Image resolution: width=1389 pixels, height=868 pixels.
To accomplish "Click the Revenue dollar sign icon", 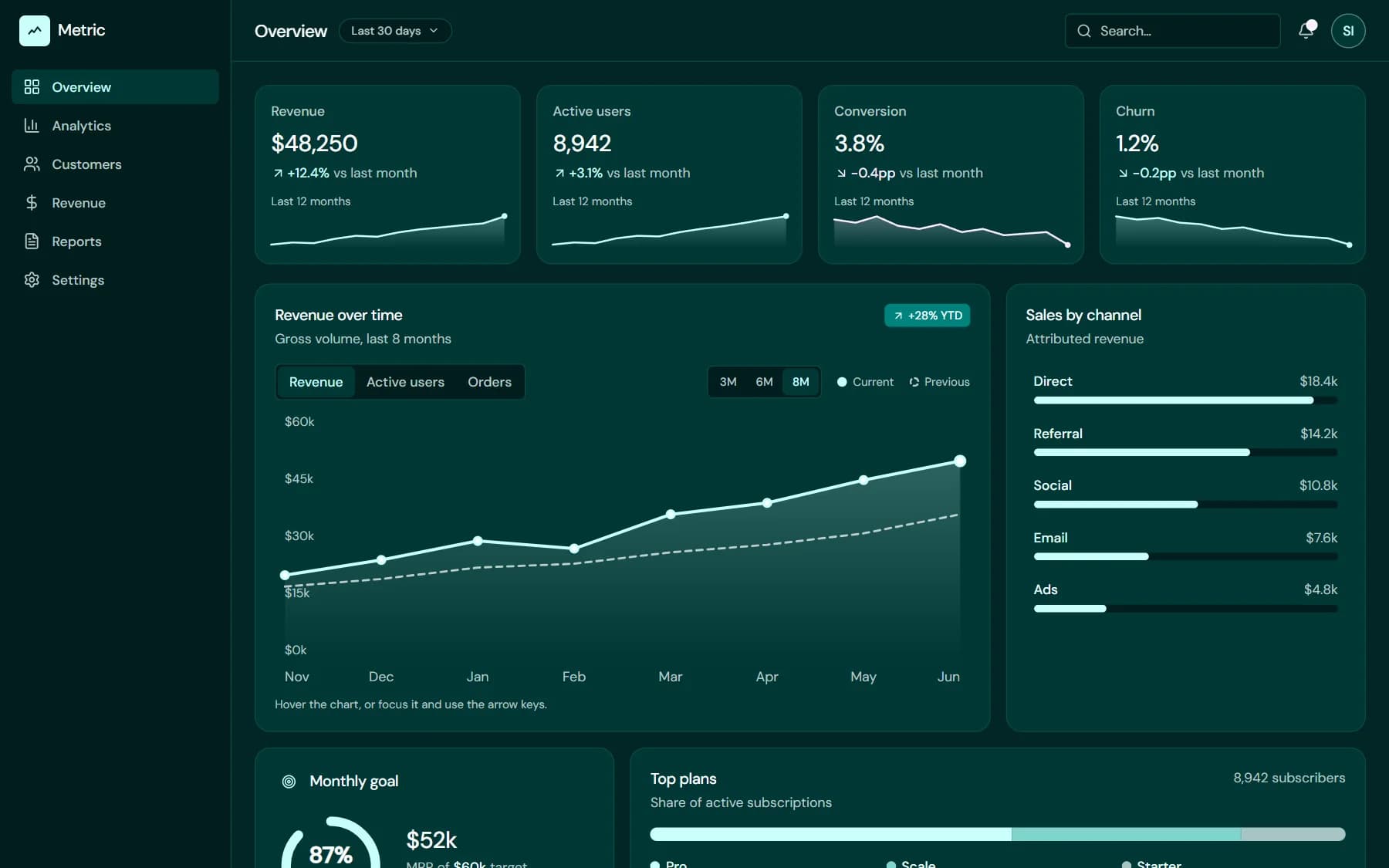I will (x=32, y=203).
